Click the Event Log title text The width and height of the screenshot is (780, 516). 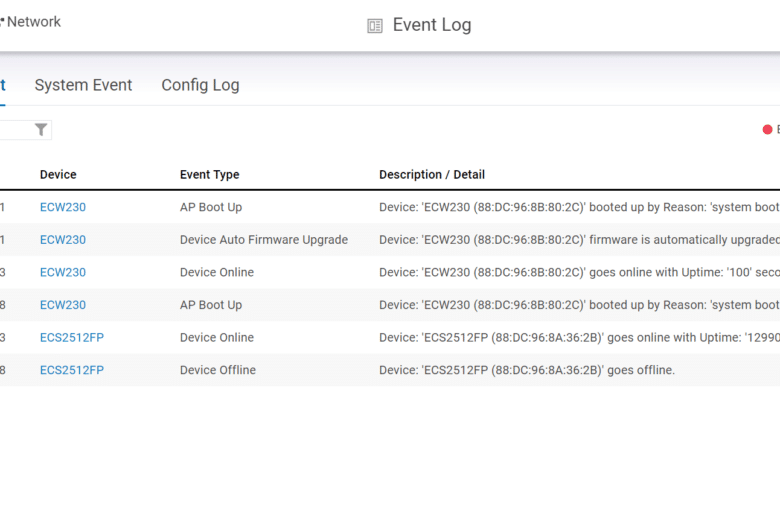point(432,25)
